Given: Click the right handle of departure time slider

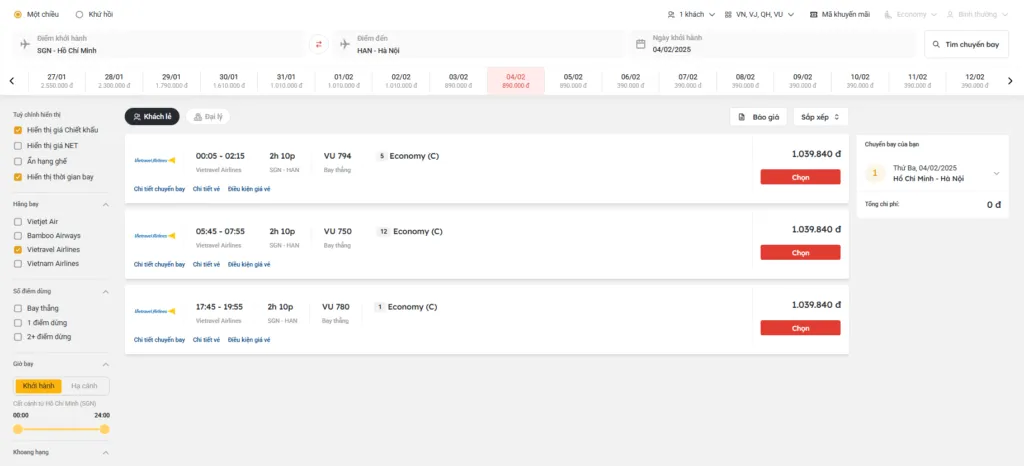Looking at the screenshot, I should (105, 429).
